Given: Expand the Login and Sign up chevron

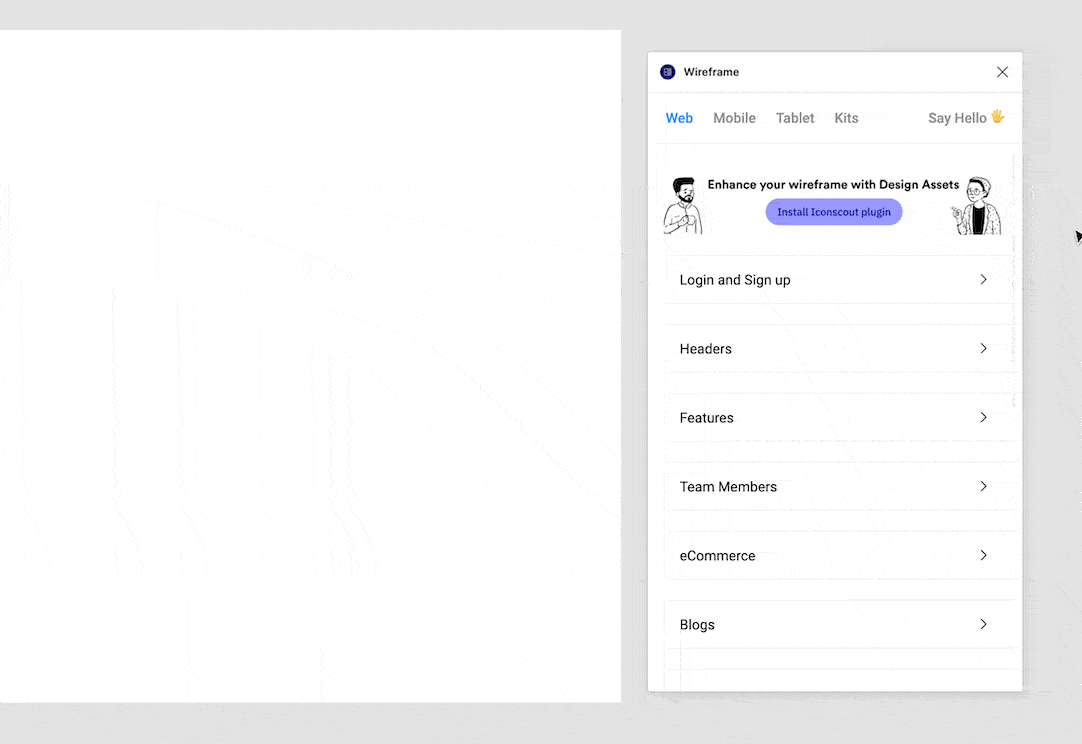Looking at the screenshot, I should tap(983, 280).
